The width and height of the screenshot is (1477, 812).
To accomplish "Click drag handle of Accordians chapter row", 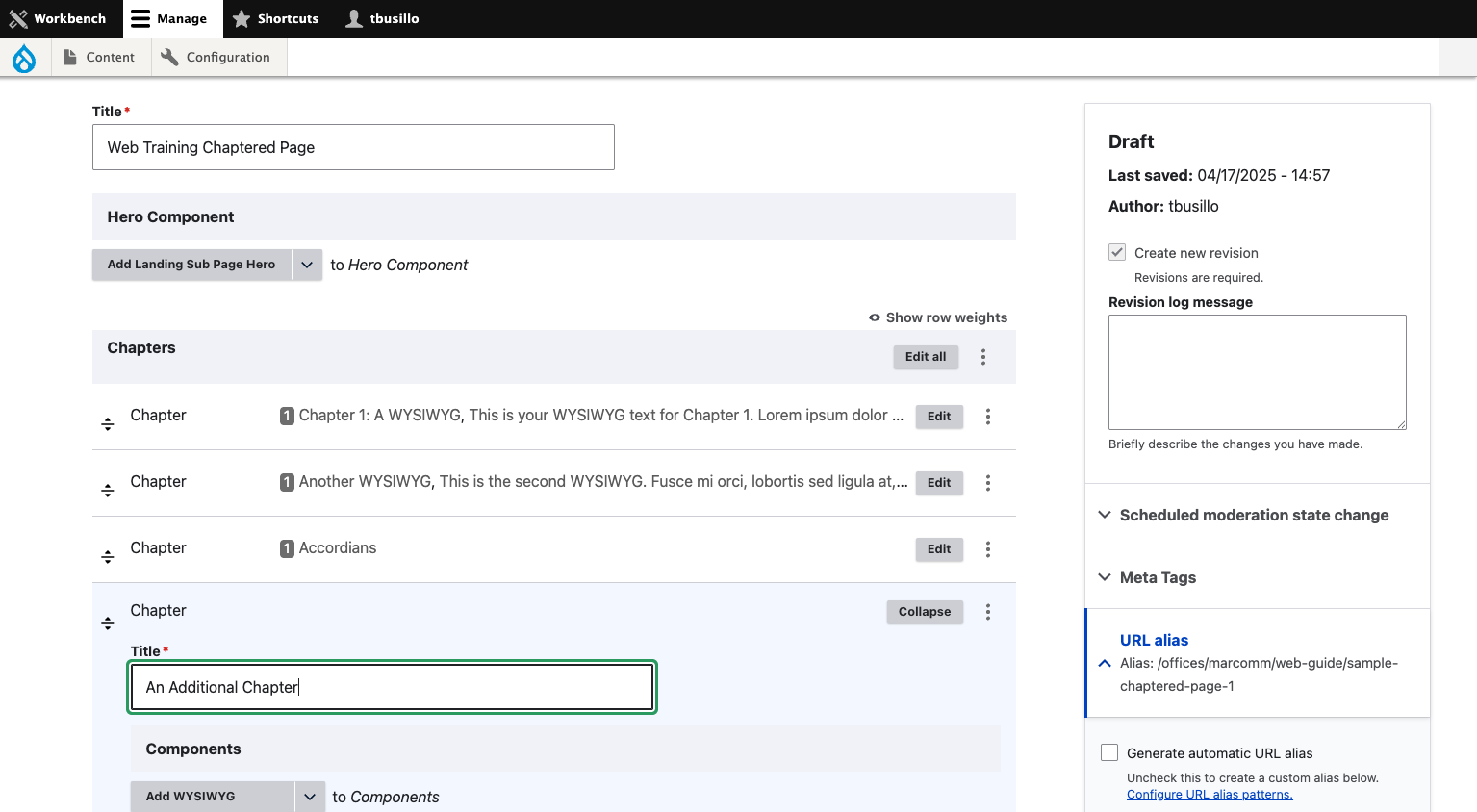I will coord(108,556).
